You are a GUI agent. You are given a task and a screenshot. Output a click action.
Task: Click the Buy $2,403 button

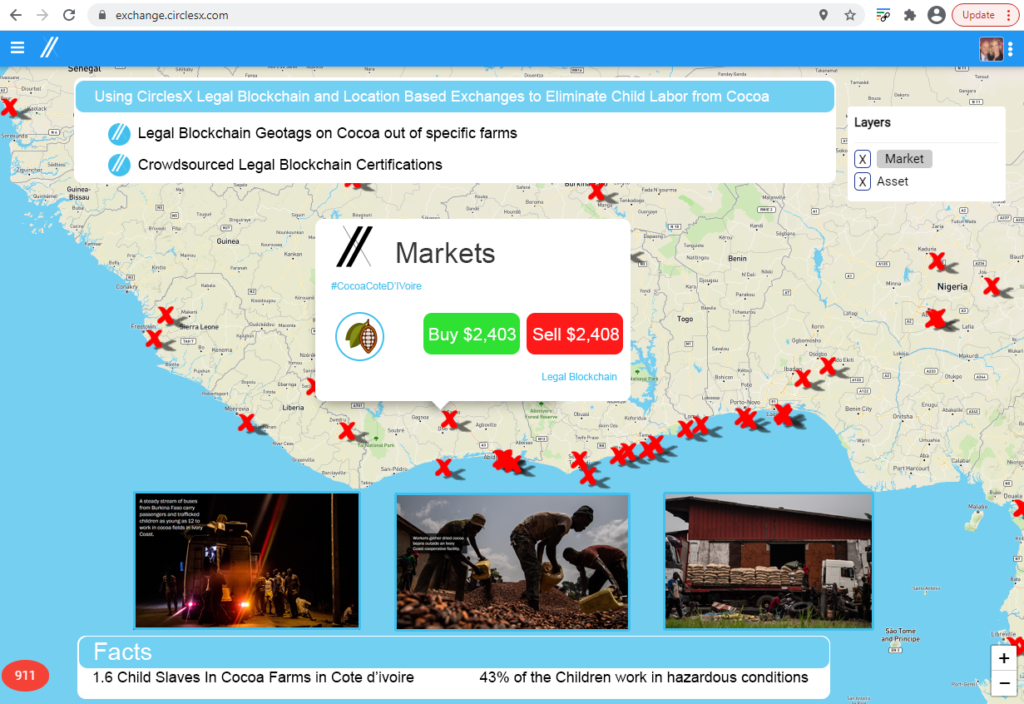pyautogui.click(x=472, y=334)
